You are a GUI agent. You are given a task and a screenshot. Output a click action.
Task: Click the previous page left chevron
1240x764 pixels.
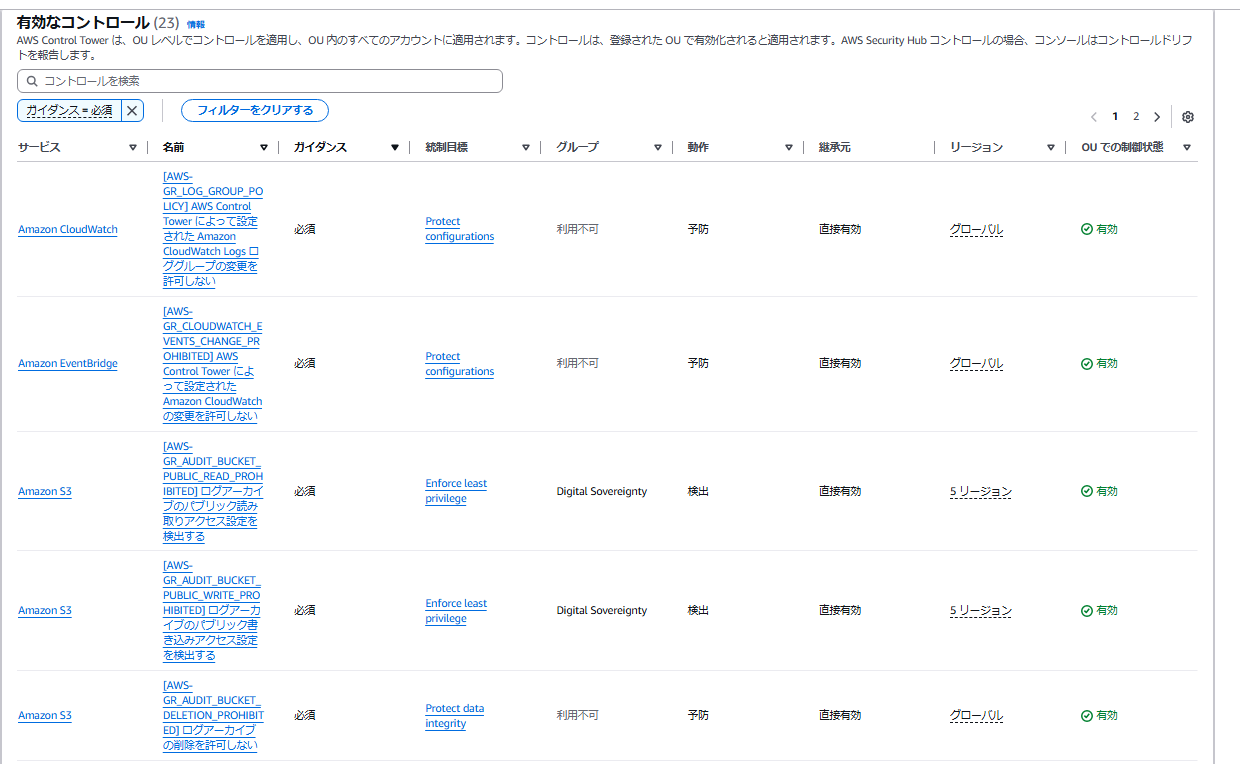(1094, 117)
